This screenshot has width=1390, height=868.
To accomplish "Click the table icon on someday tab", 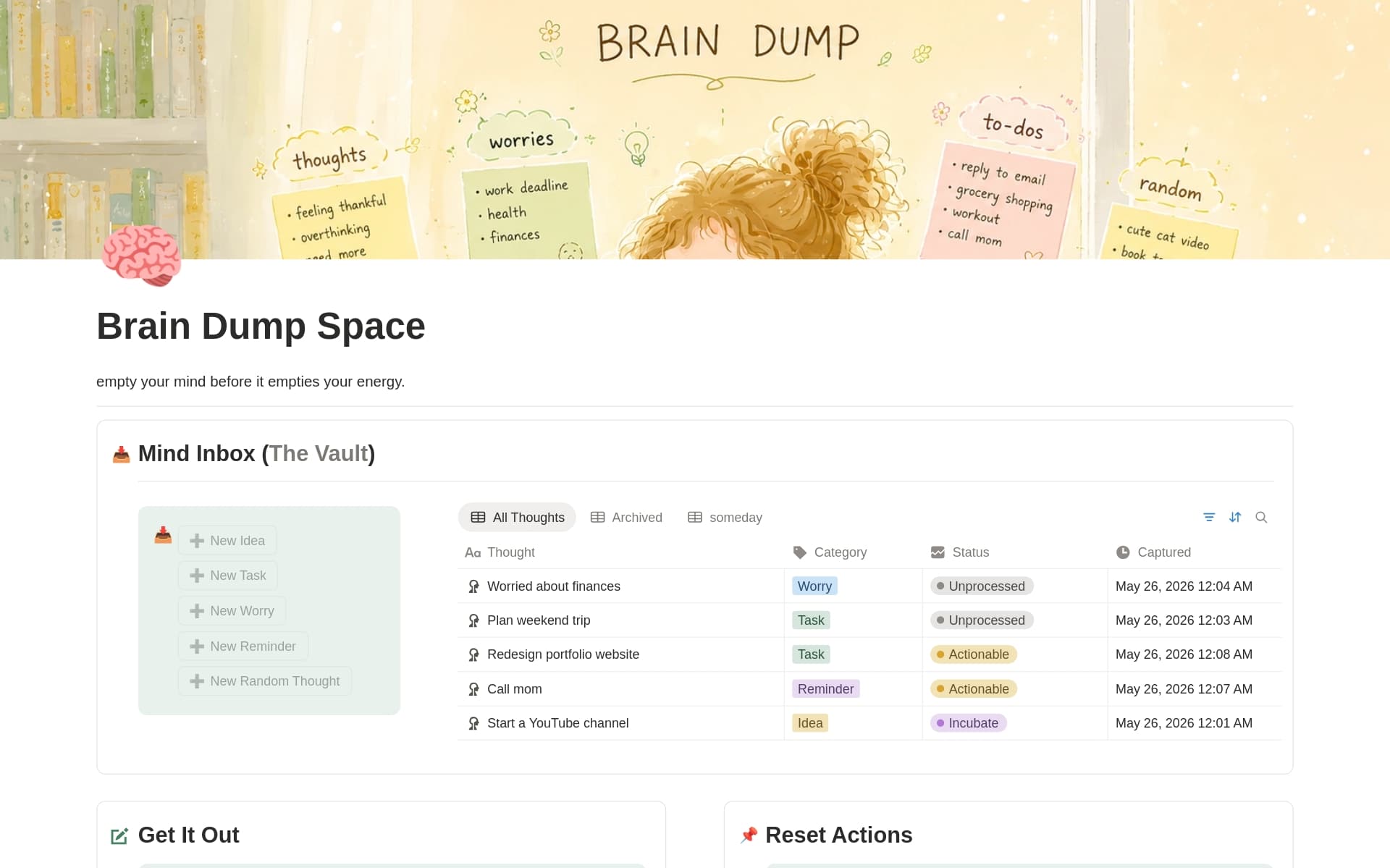I will 695,517.
